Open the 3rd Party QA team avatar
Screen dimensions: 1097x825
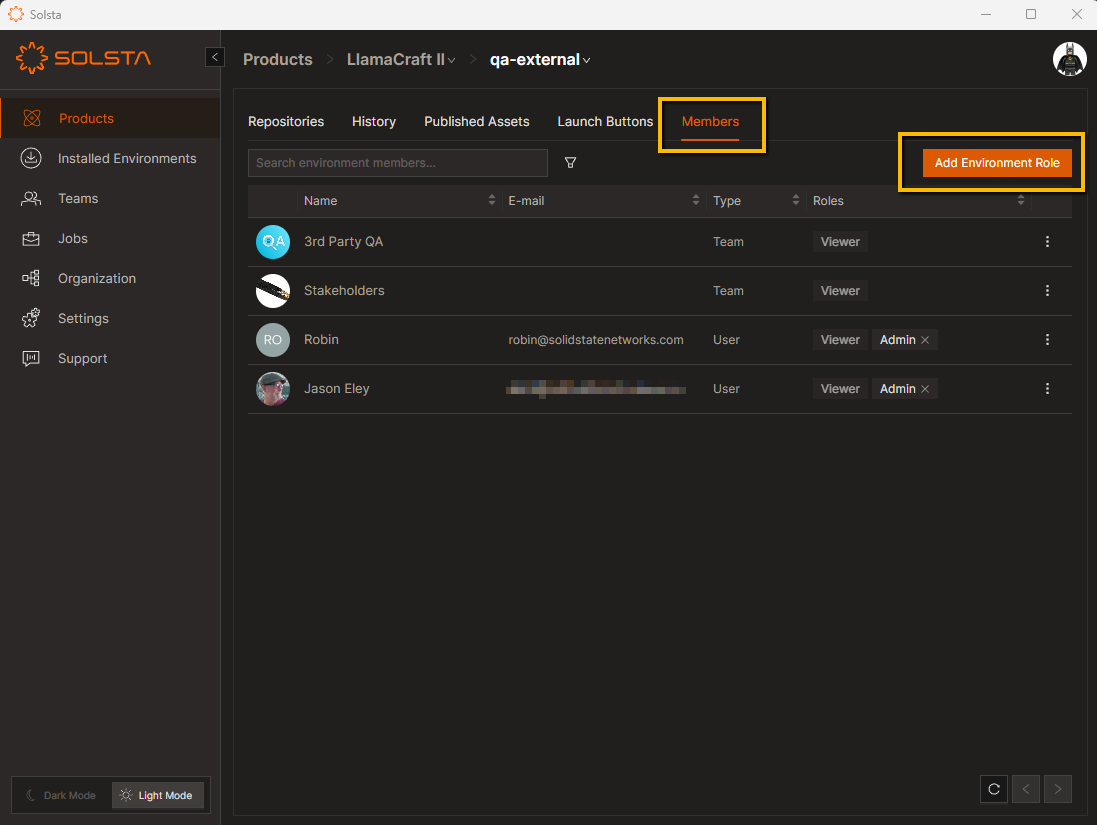pyautogui.click(x=273, y=242)
